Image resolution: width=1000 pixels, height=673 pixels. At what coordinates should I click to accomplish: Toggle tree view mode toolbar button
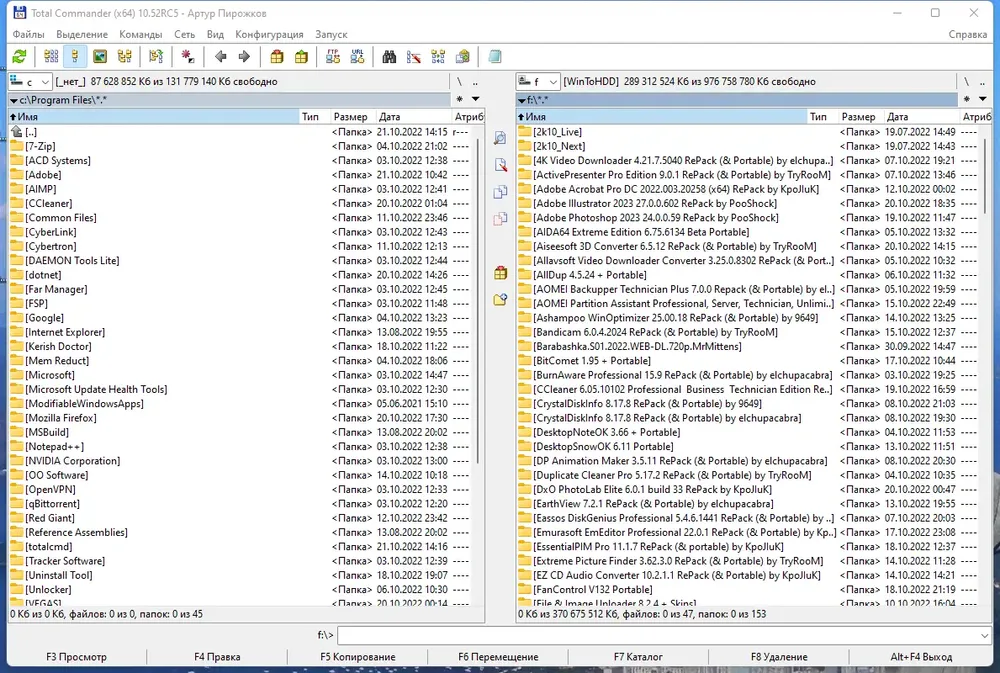point(124,57)
